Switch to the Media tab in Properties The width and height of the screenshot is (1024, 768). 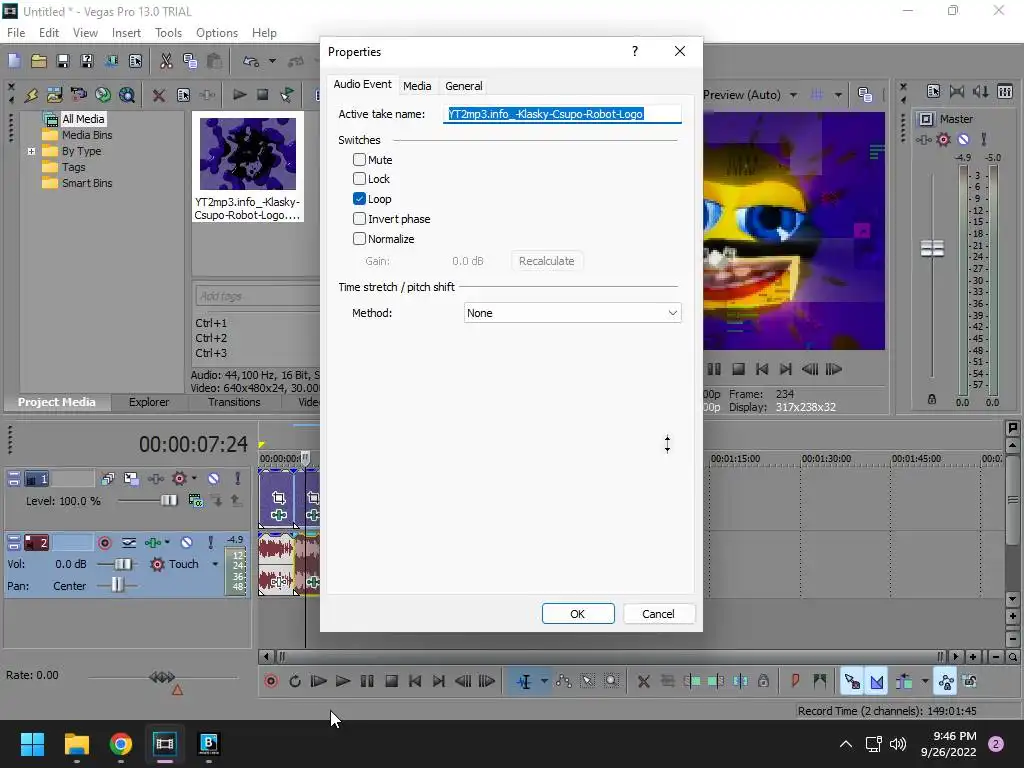417,86
